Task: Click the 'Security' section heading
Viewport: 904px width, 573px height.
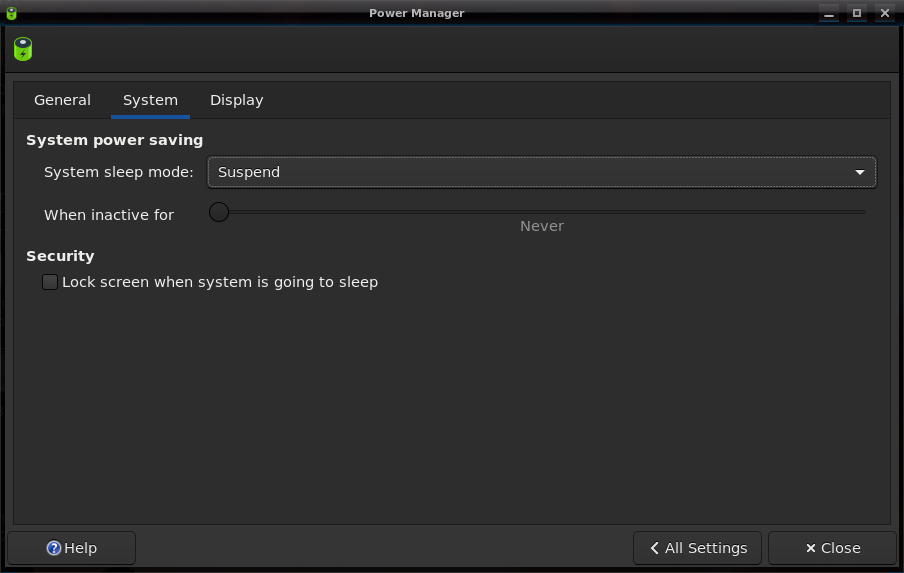Action: 60,256
